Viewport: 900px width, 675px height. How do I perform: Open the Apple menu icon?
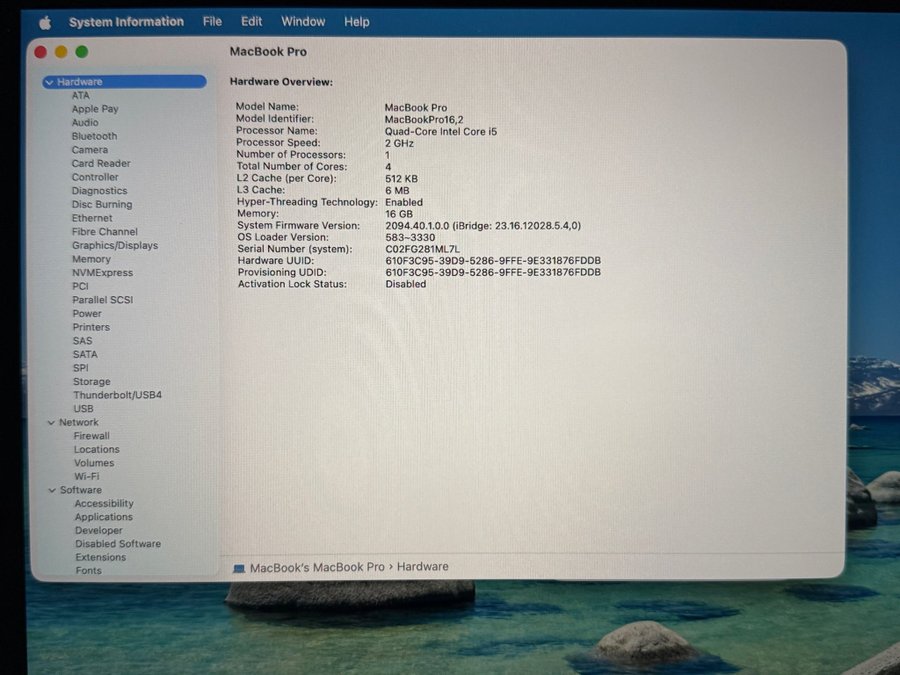tap(44, 22)
